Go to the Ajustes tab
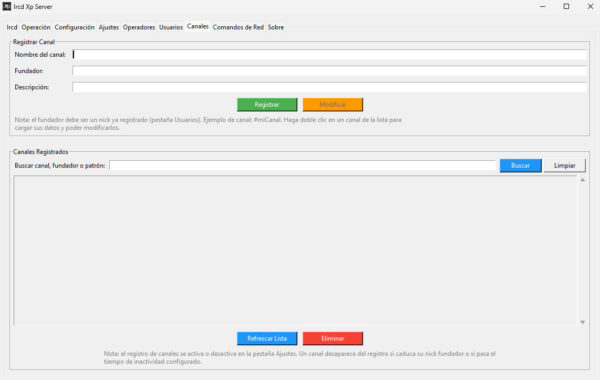This screenshot has width=600, height=380. (x=109, y=27)
